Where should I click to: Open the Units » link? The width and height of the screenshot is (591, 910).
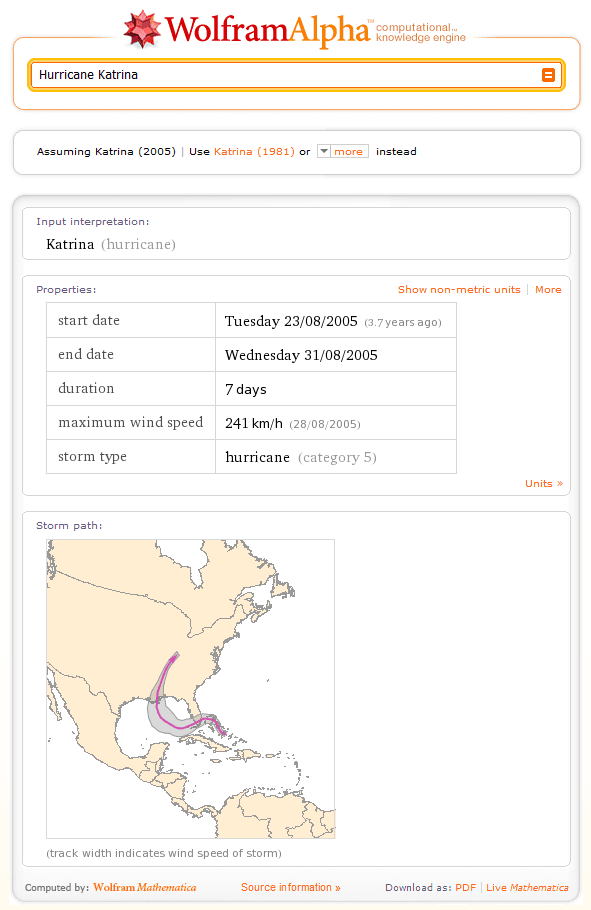(x=544, y=483)
